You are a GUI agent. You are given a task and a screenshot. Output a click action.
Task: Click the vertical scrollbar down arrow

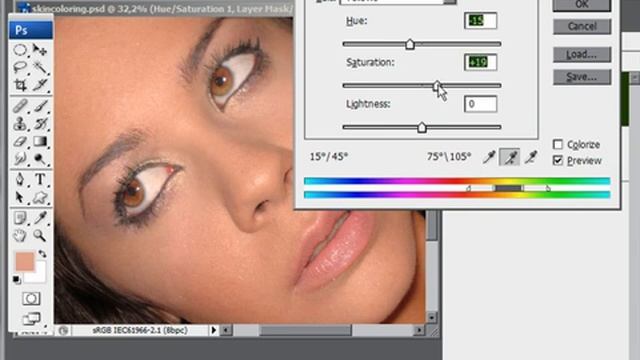[x=432, y=317]
